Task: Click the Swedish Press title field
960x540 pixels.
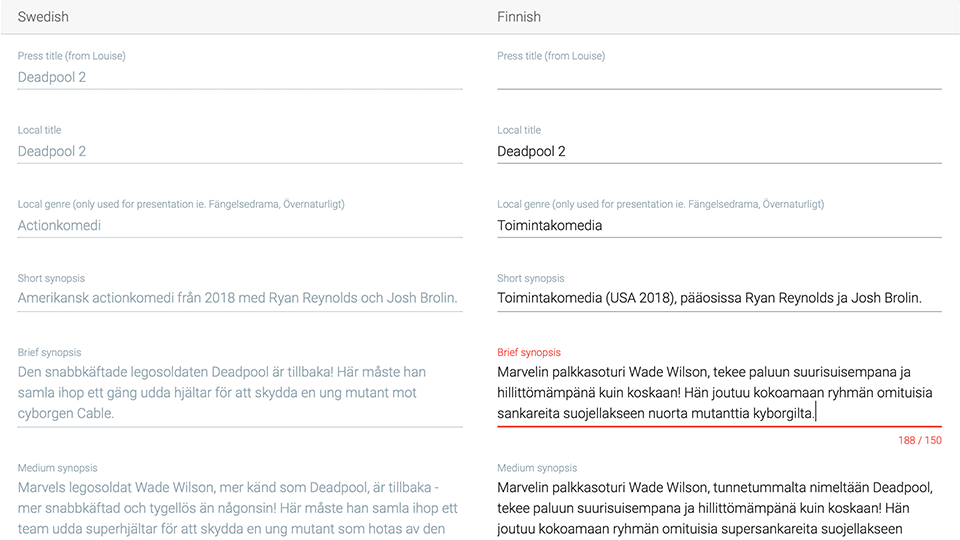Action: coord(239,78)
